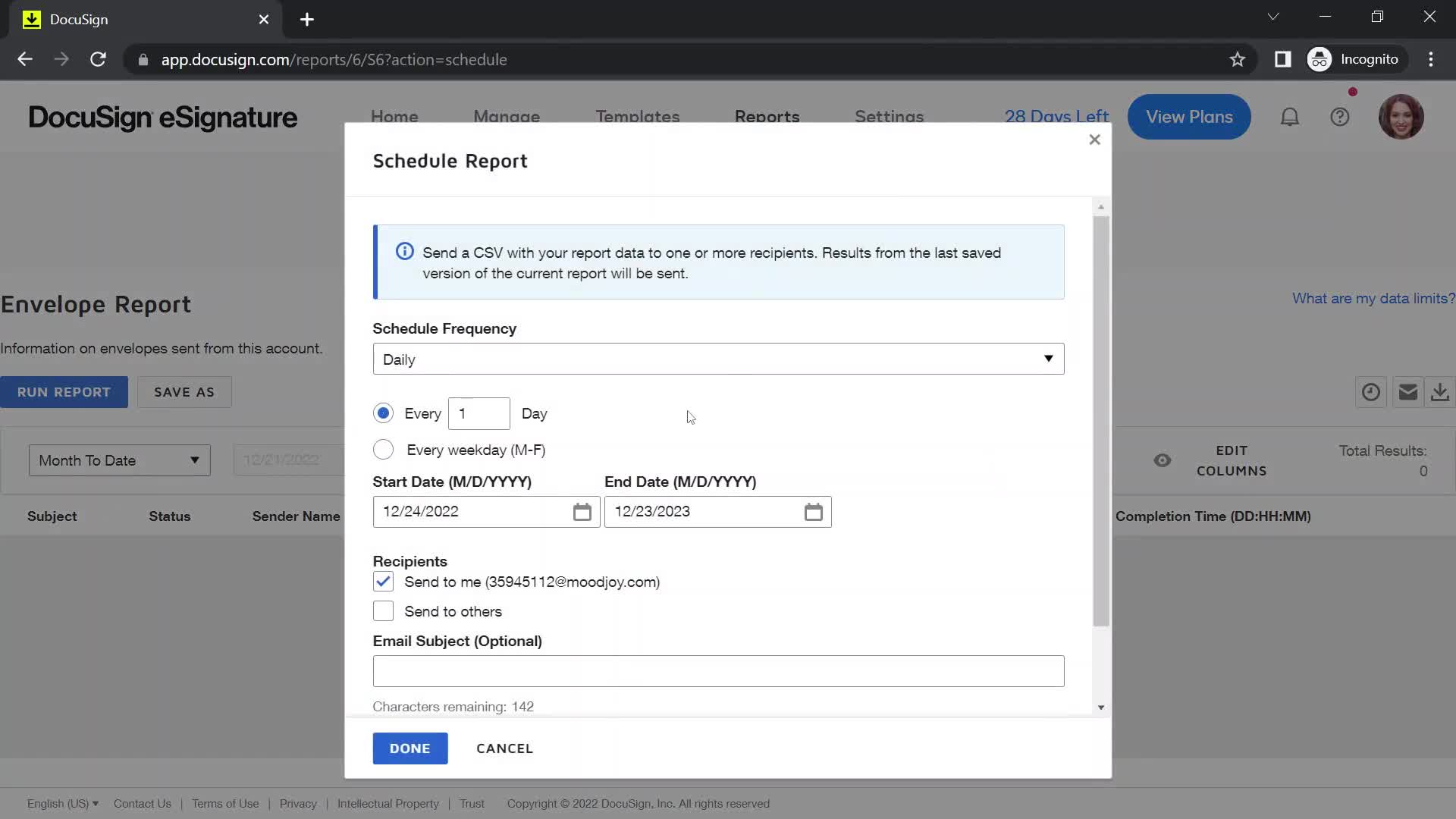This screenshot has width=1456, height=819.
Task: Bookmark this page with star icon
Action: click(x=1237, y=59)
